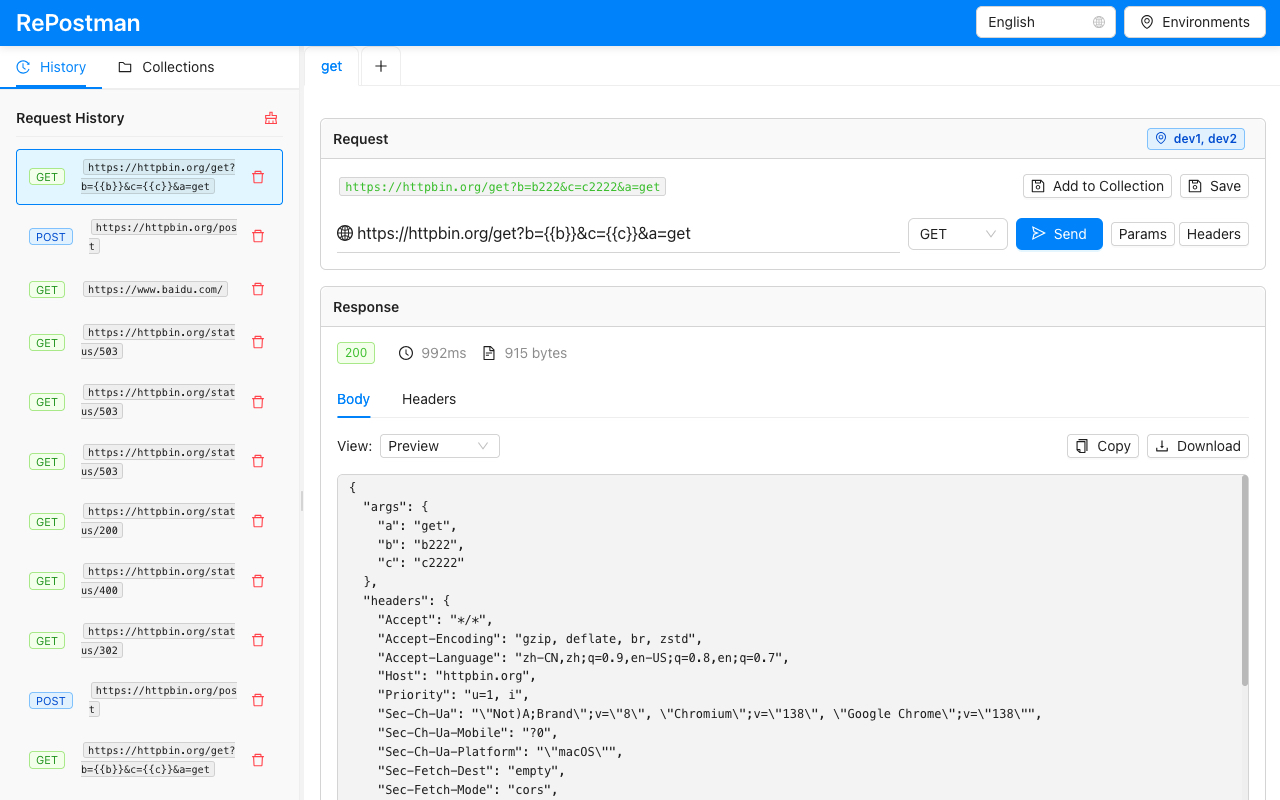1280x800 pixels.
Task: Delete the selected first history entry
Action: click(x=258, y=177)
